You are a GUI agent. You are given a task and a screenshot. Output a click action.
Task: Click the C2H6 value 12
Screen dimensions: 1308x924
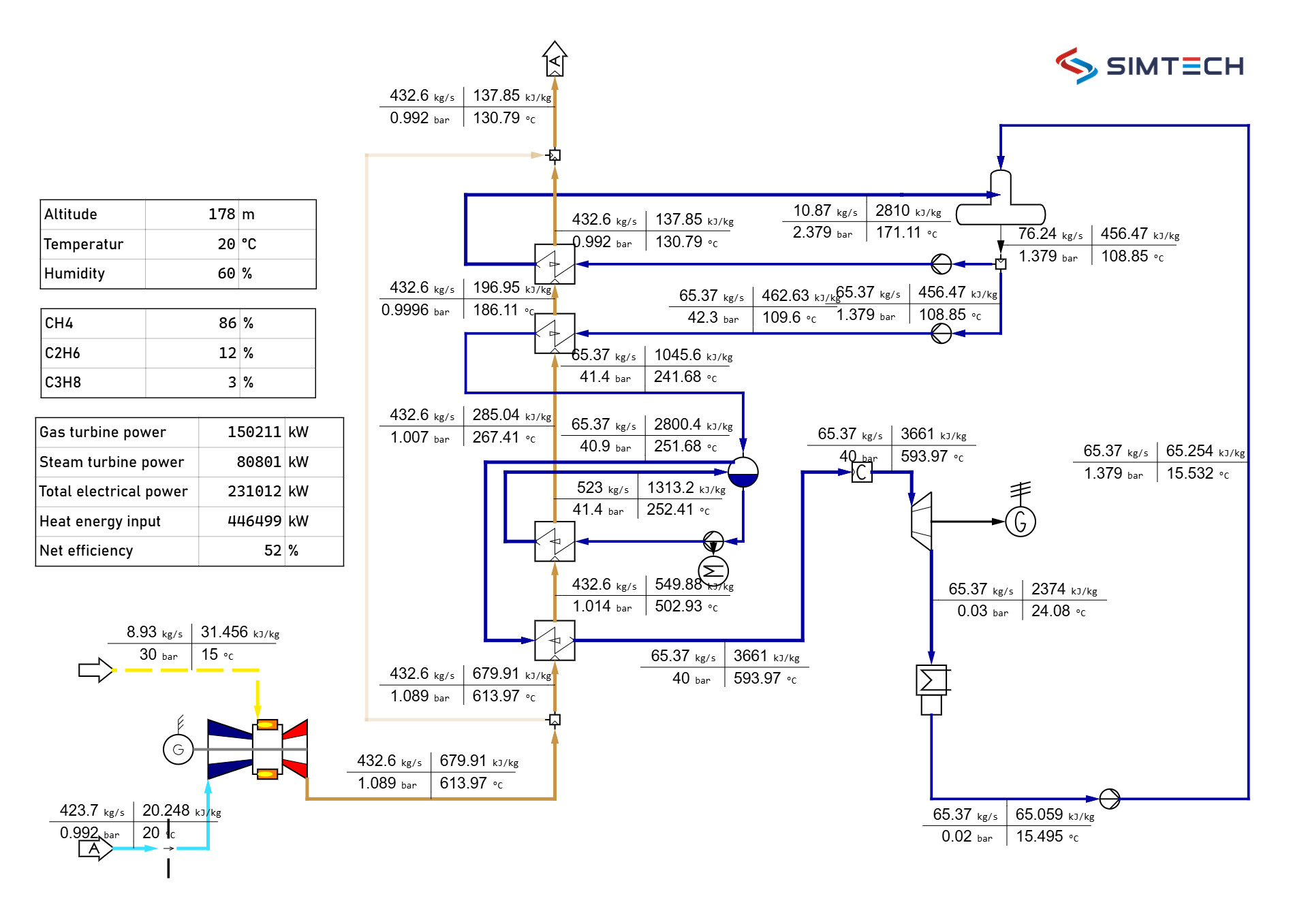pos(228,353)
